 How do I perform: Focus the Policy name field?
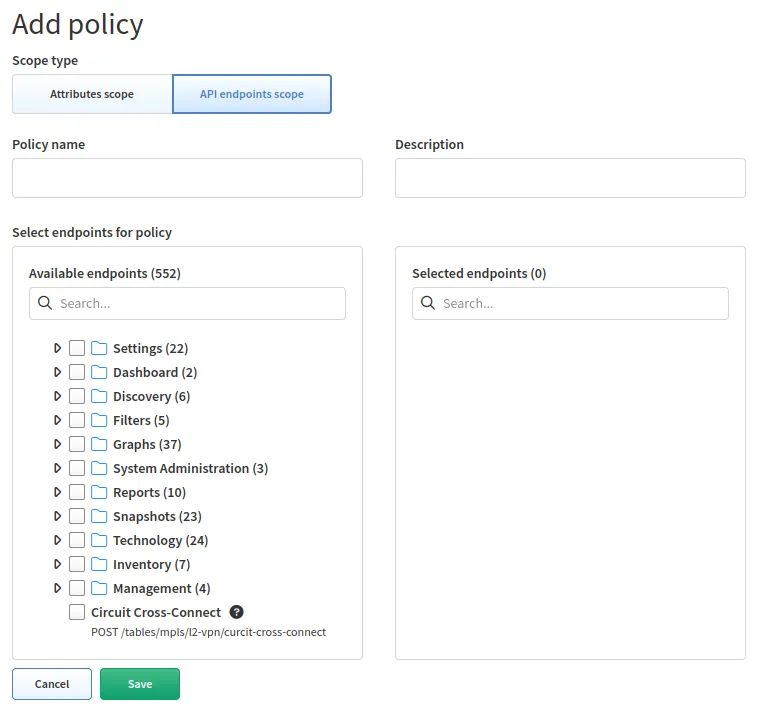tap(187, 178)
